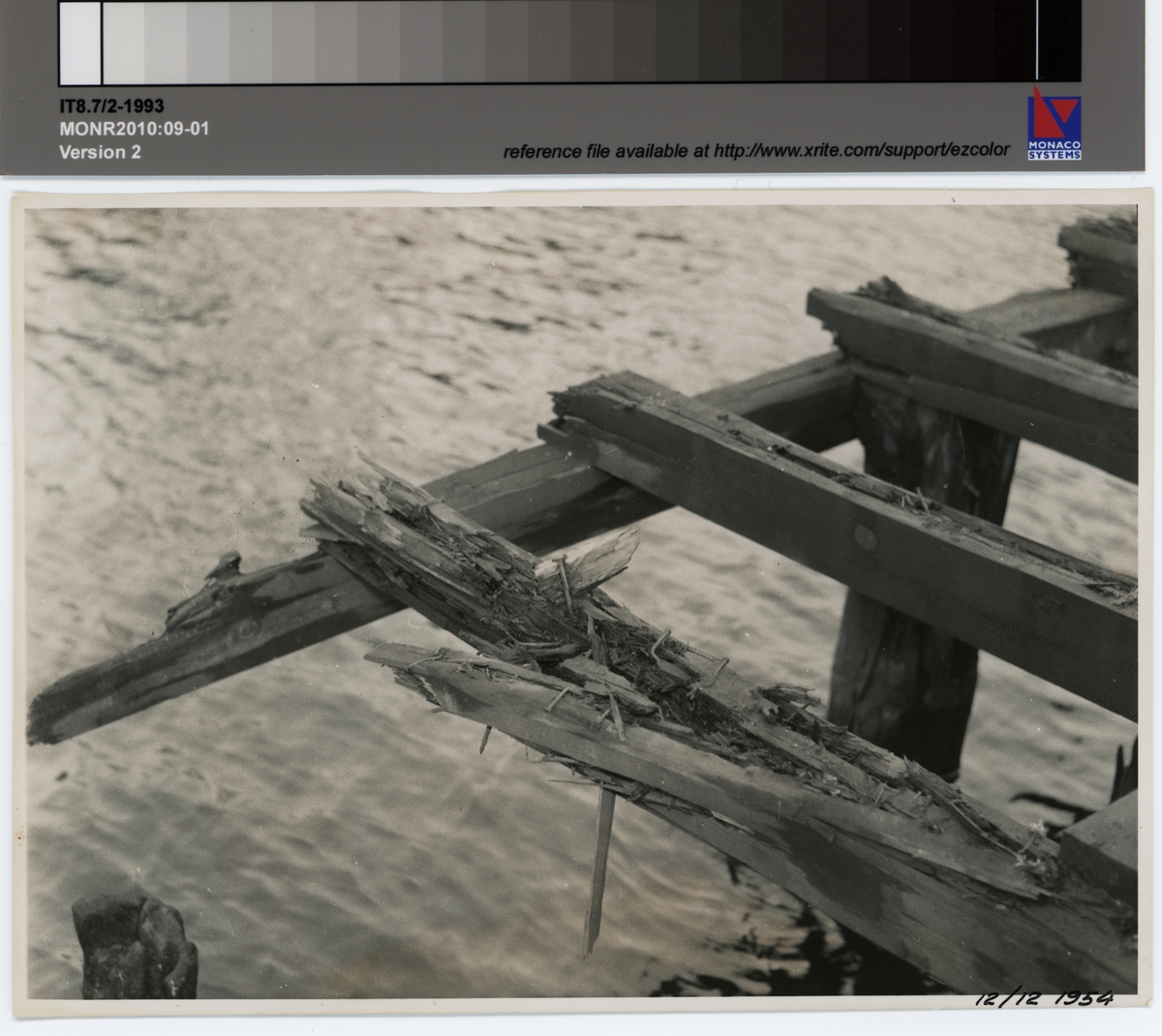Click the IT8.7/2-1993 label text
1162x1036 pixels.
pyautogui.click(x=111, y=107)
